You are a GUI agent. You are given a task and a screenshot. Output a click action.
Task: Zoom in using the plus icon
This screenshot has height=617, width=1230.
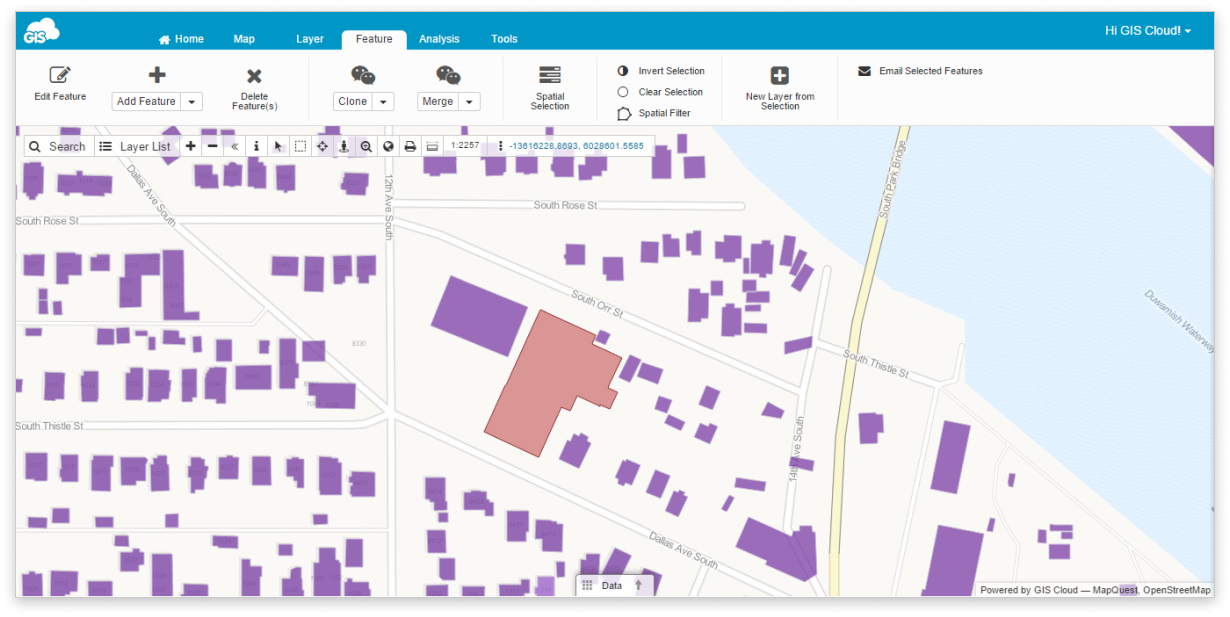189,146
